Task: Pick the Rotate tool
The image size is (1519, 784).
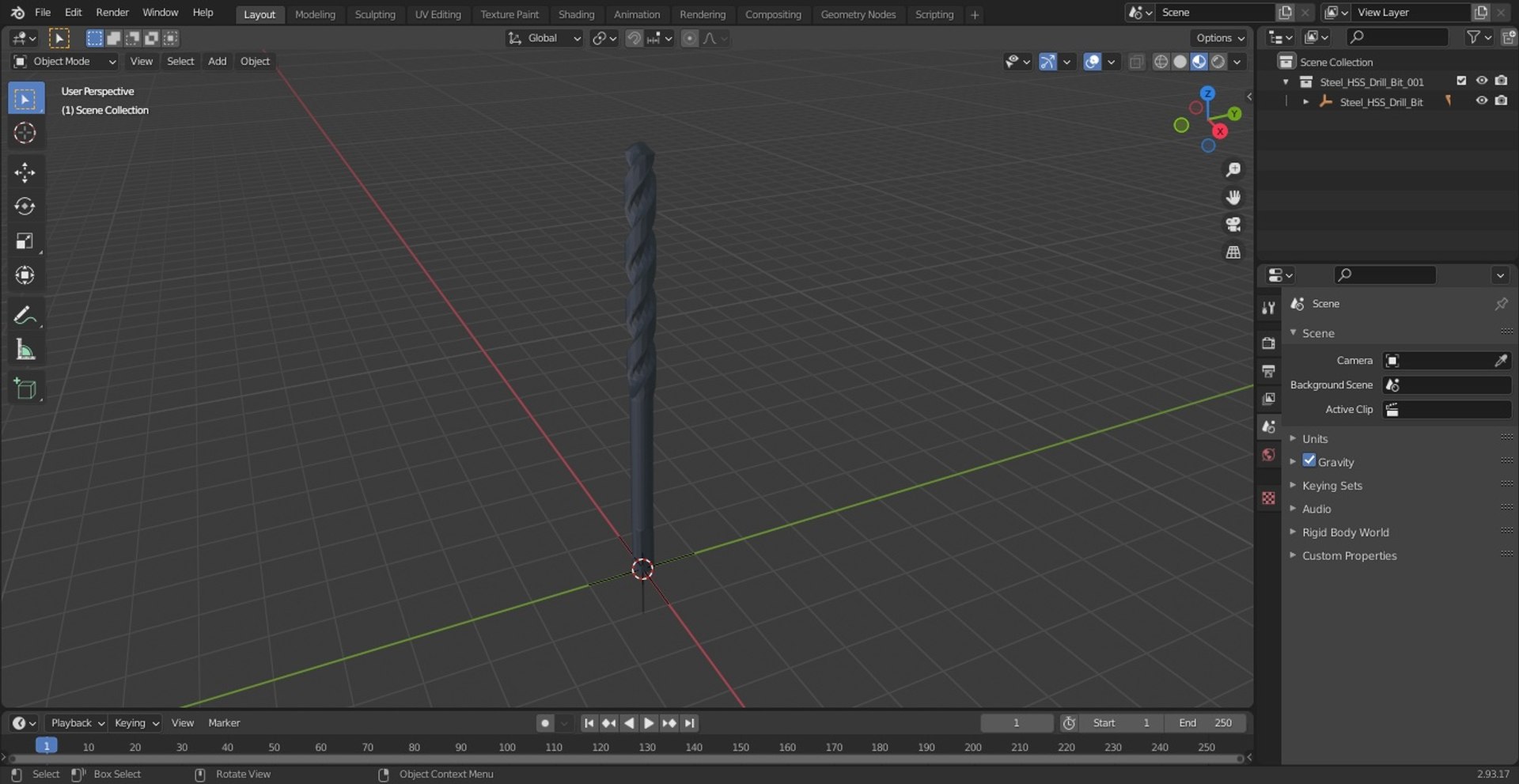Action: (x=25, y=206)
